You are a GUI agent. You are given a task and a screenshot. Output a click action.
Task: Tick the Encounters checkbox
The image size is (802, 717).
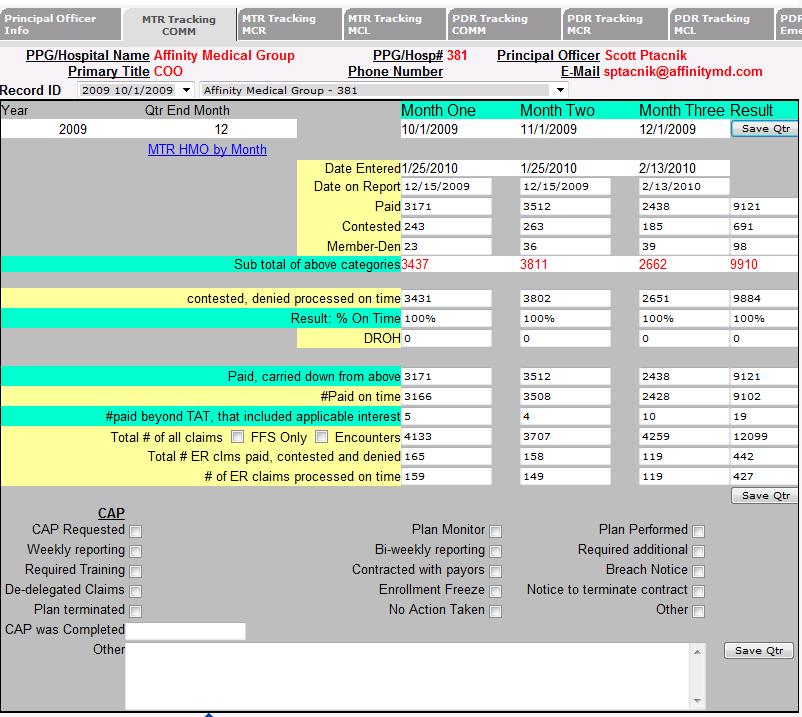[321, 437]
